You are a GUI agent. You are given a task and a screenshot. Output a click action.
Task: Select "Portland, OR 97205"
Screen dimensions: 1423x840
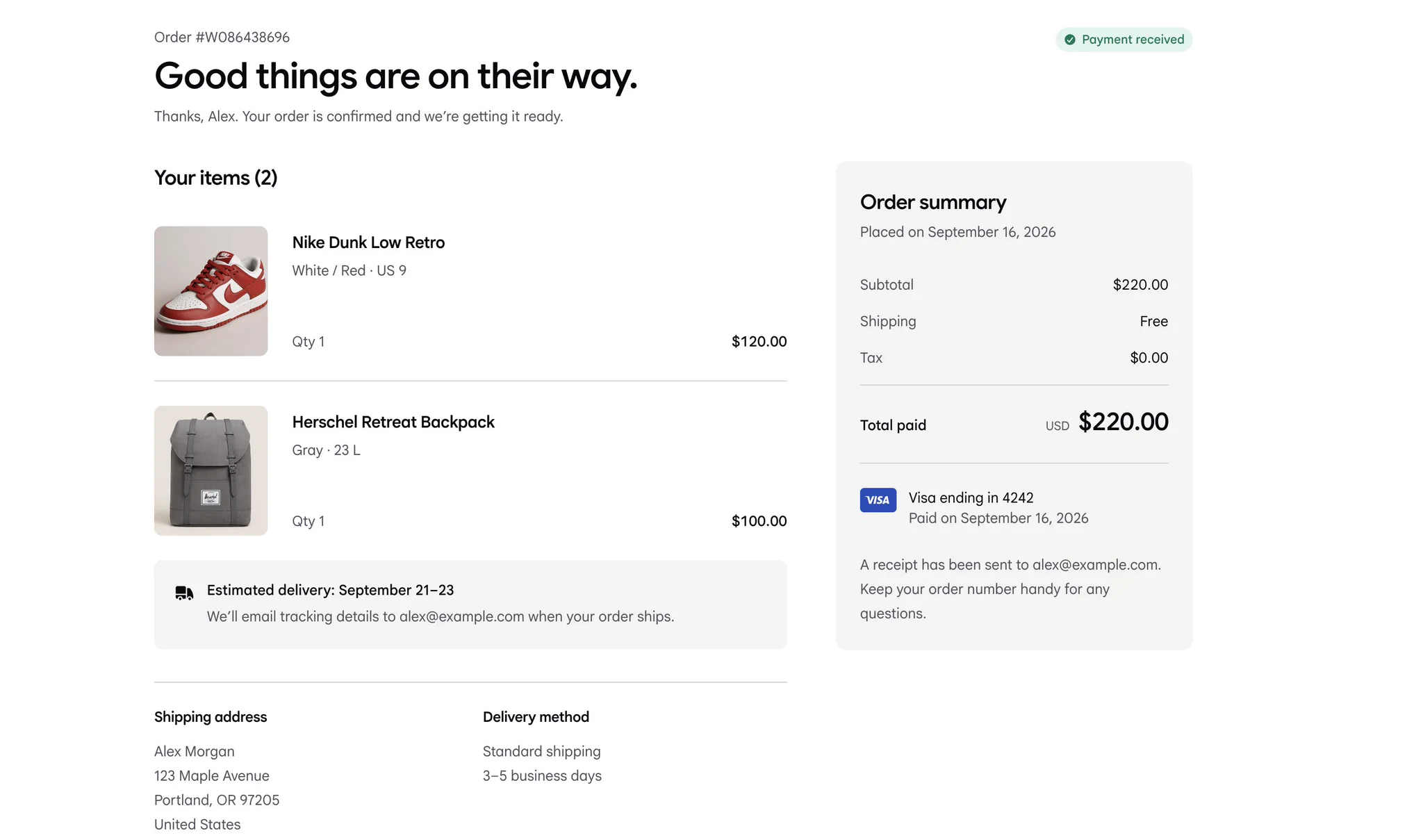click(217, 800)
